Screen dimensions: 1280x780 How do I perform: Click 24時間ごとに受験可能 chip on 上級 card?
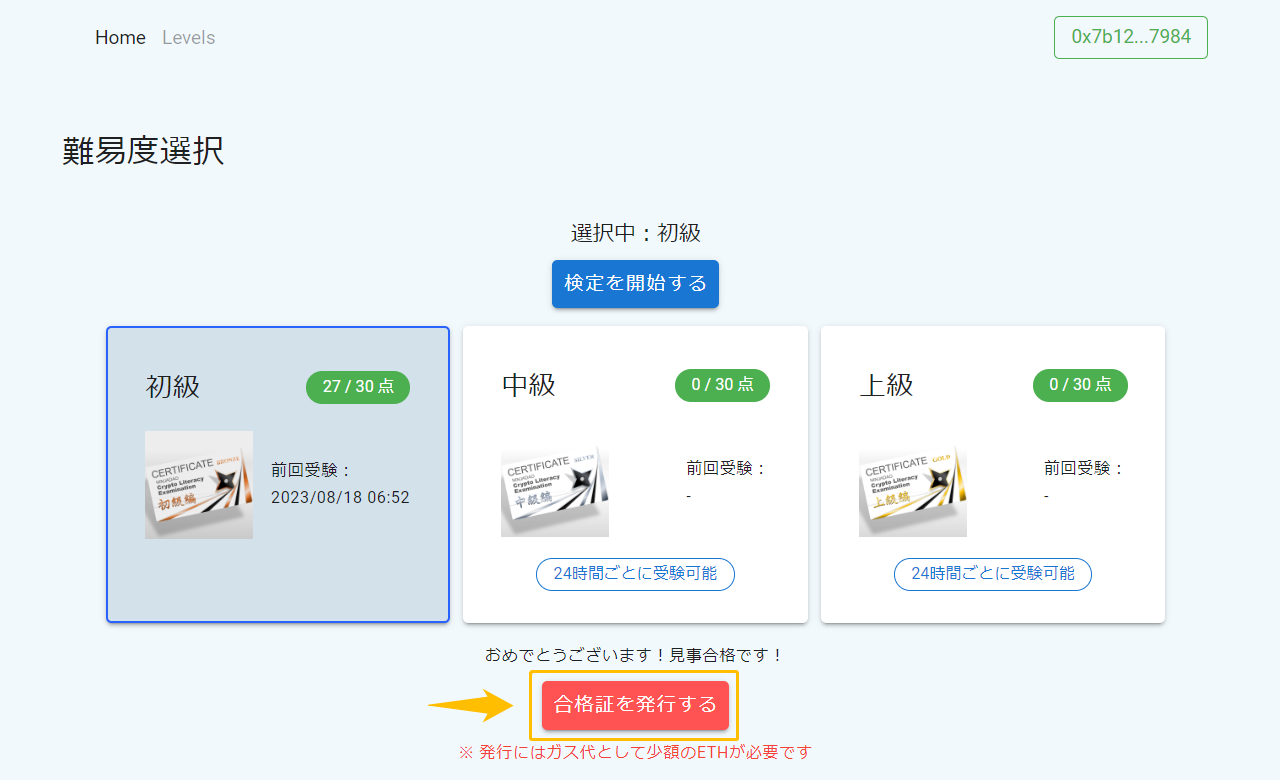[x=993, y=574]
